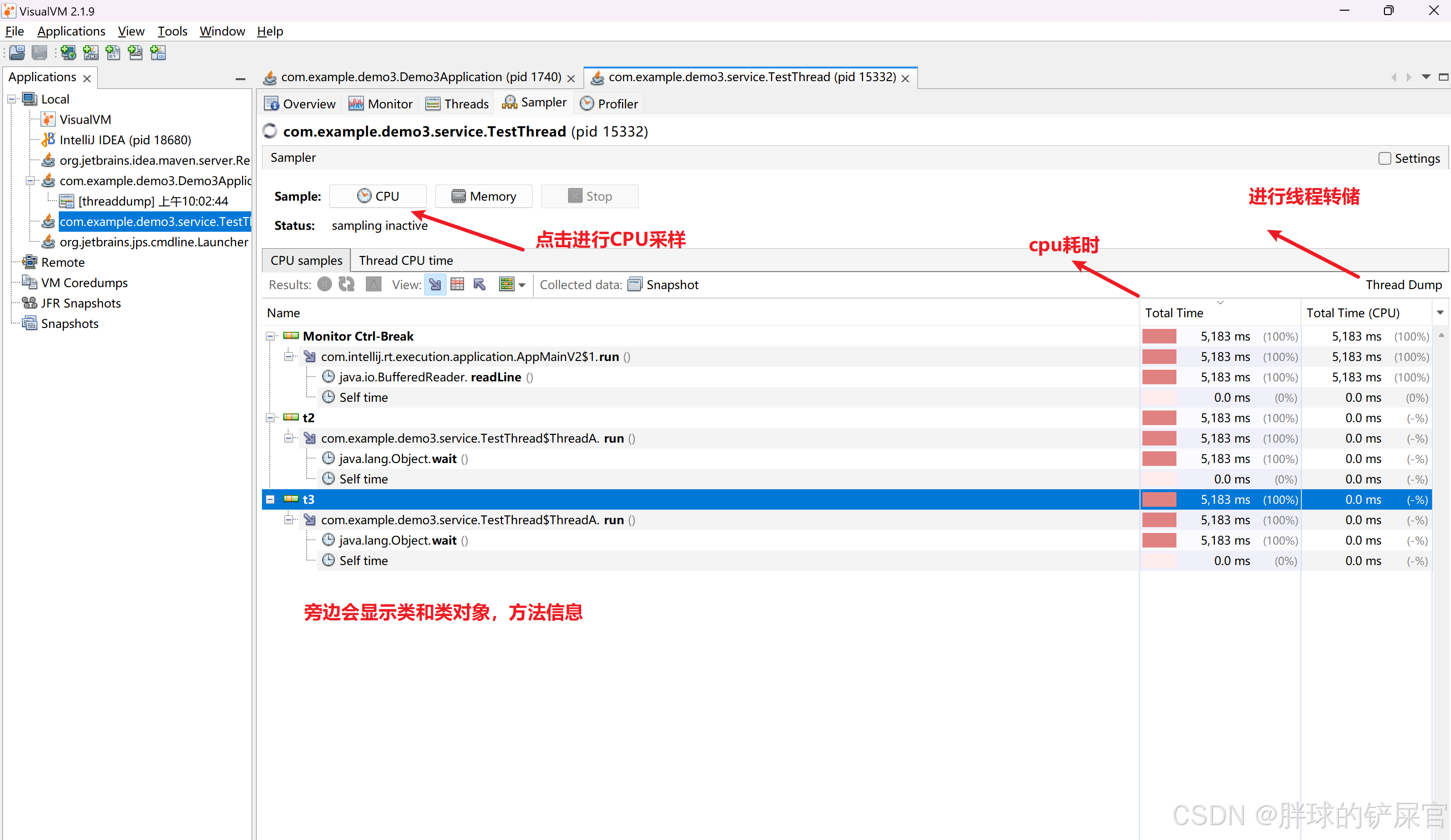Click the Load Snapshot toolbar icon
This screenshot has width=1451, height=840.
click(x=17, y=53)
